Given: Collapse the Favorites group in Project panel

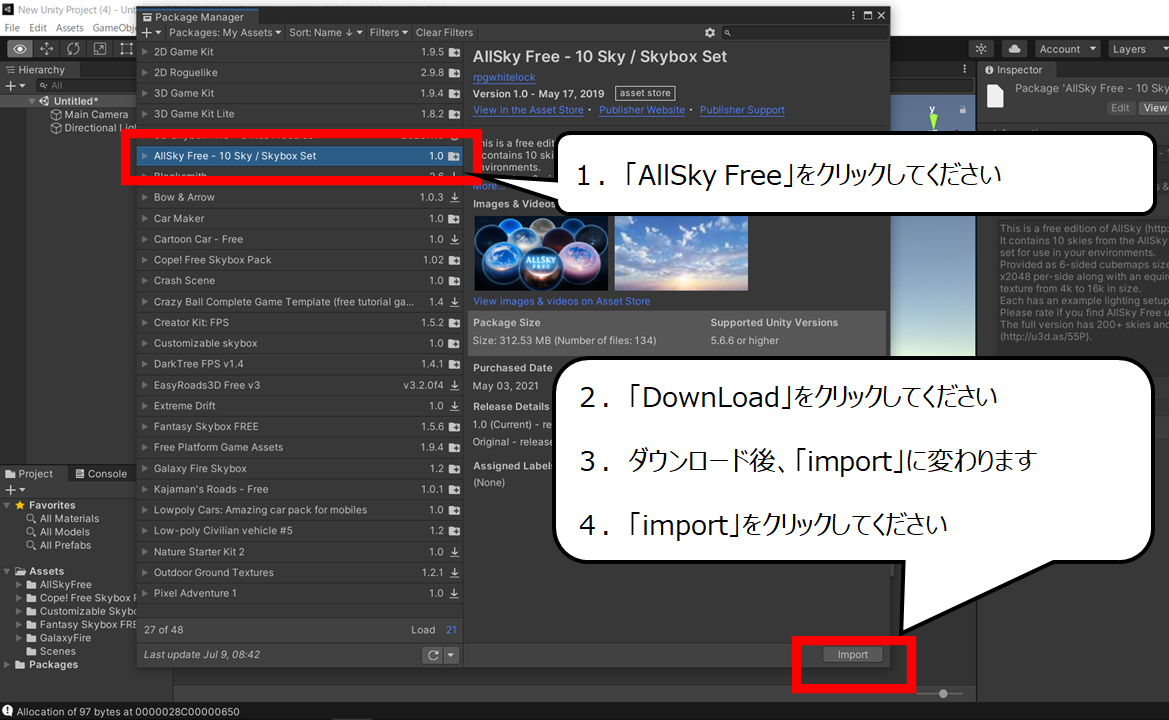Looking at the screenshot, I should tap(7, 505).
